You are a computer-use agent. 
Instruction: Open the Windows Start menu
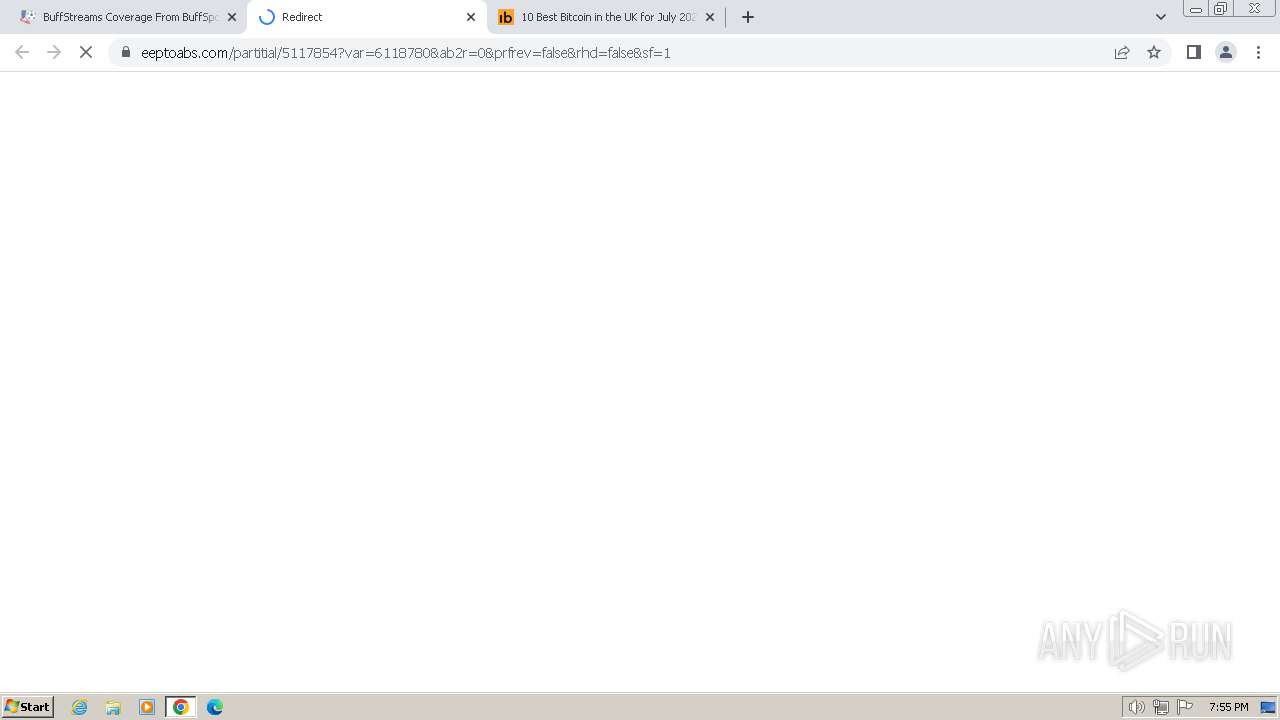(x=27, y=707)
